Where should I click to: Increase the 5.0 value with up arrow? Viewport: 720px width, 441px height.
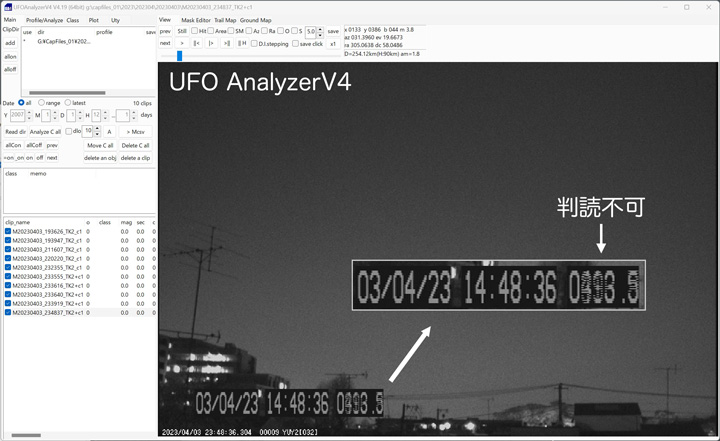pyautogui.click(x=320, y=29)
